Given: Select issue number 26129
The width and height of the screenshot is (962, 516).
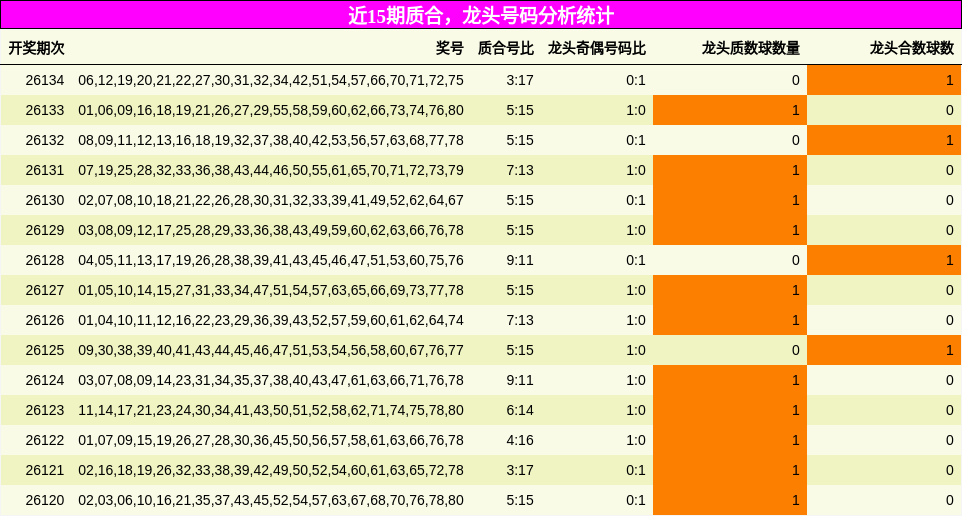Looking at the screenshot, I should click(45, 231).
